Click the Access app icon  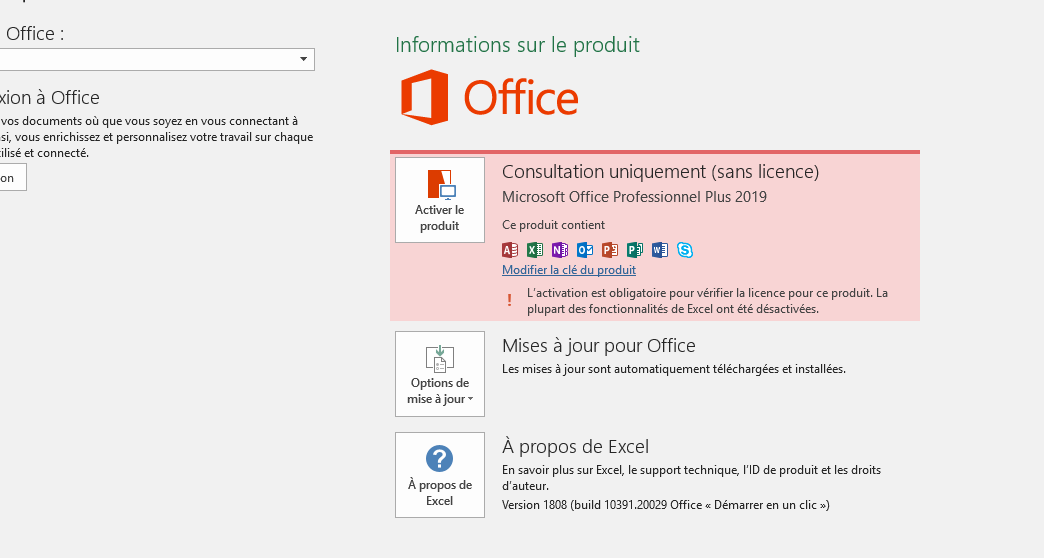click(x=510, y=250)
